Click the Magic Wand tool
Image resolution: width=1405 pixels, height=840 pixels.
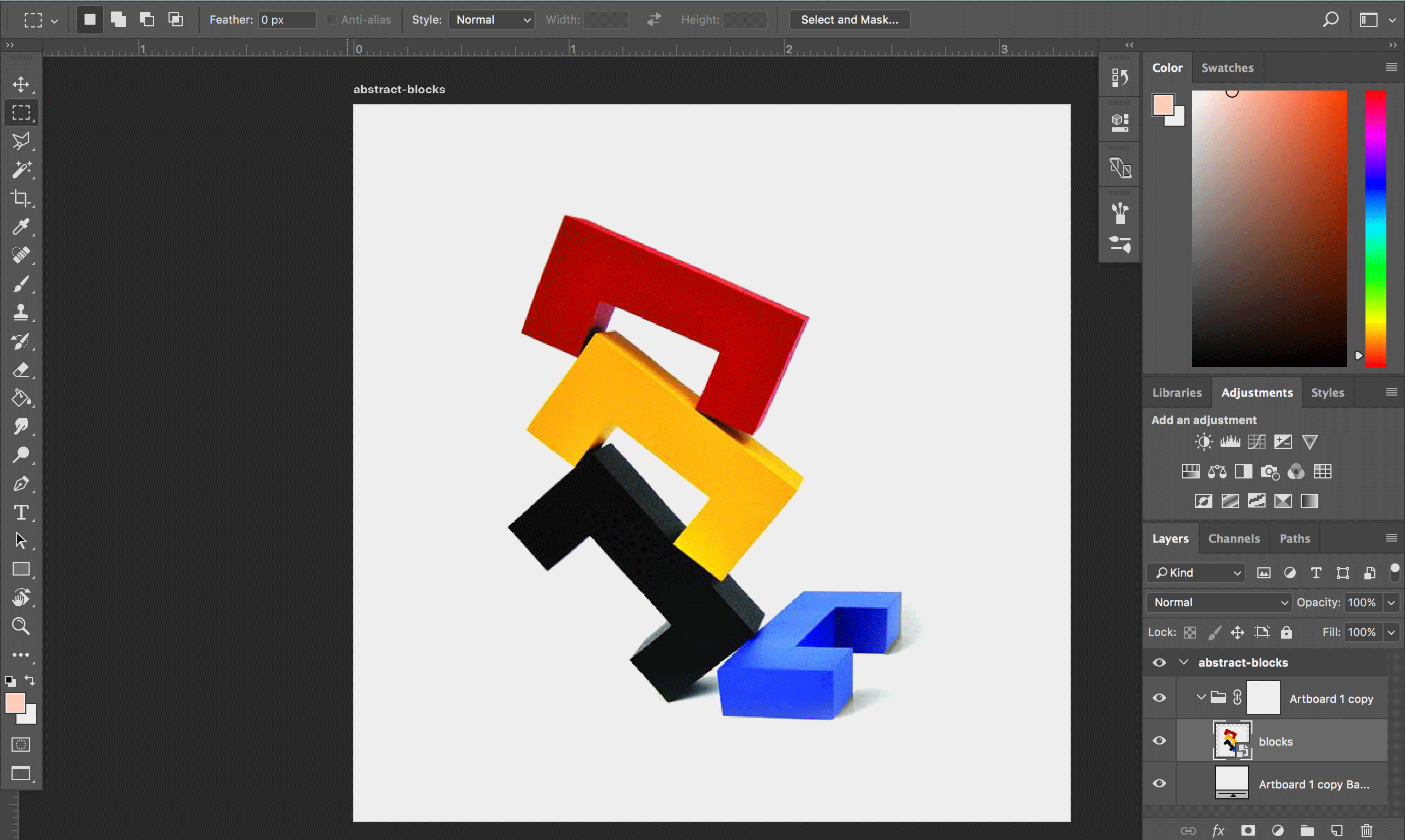(x=21, y=169)
